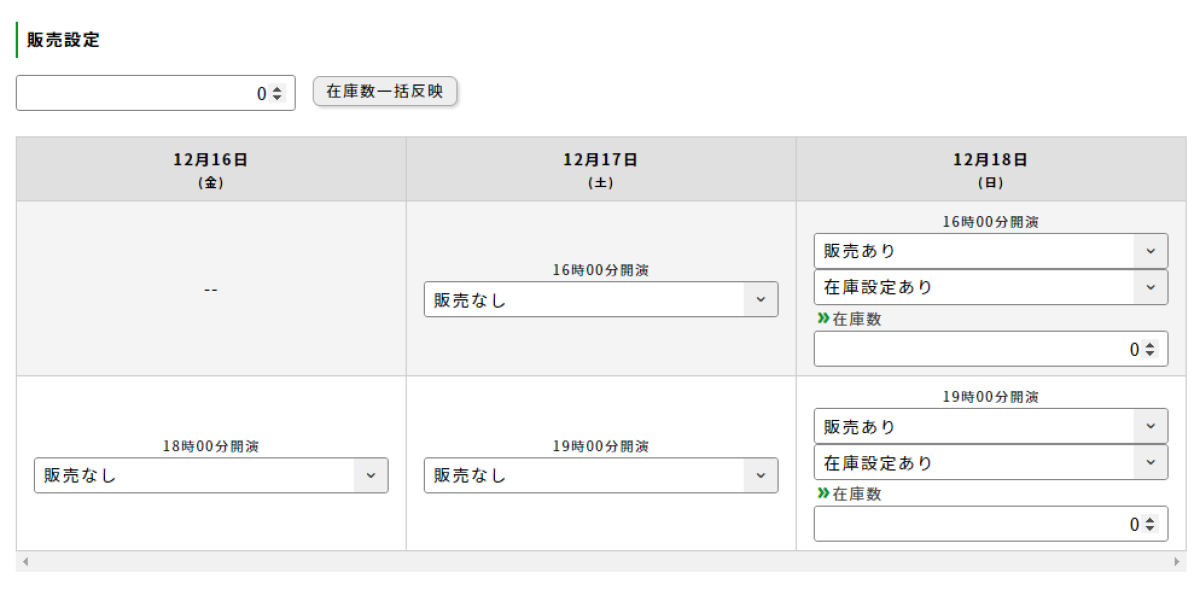Click the bulk stock field spinner arrows
This screenshot has height=590, width=1200.
pyautogui.click(x=277, y=93)
